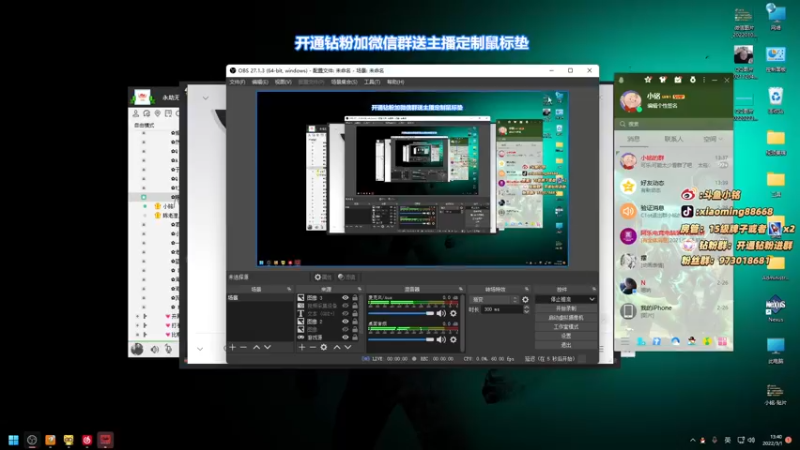The height and width of the screenshot is (450, 800).
Task: Open the 视图(V) menu in OBS
Action: tap(283, 82)
